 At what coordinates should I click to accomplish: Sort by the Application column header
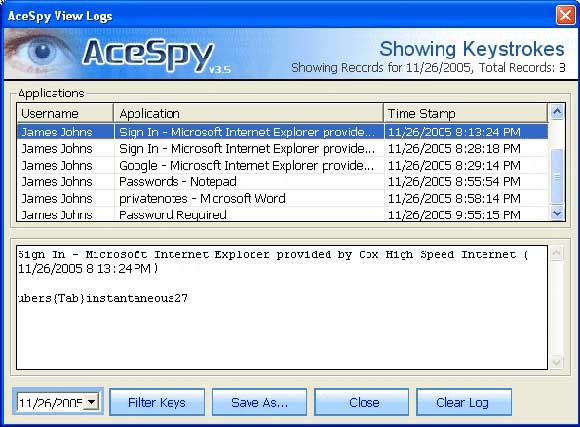coord(249,113)
